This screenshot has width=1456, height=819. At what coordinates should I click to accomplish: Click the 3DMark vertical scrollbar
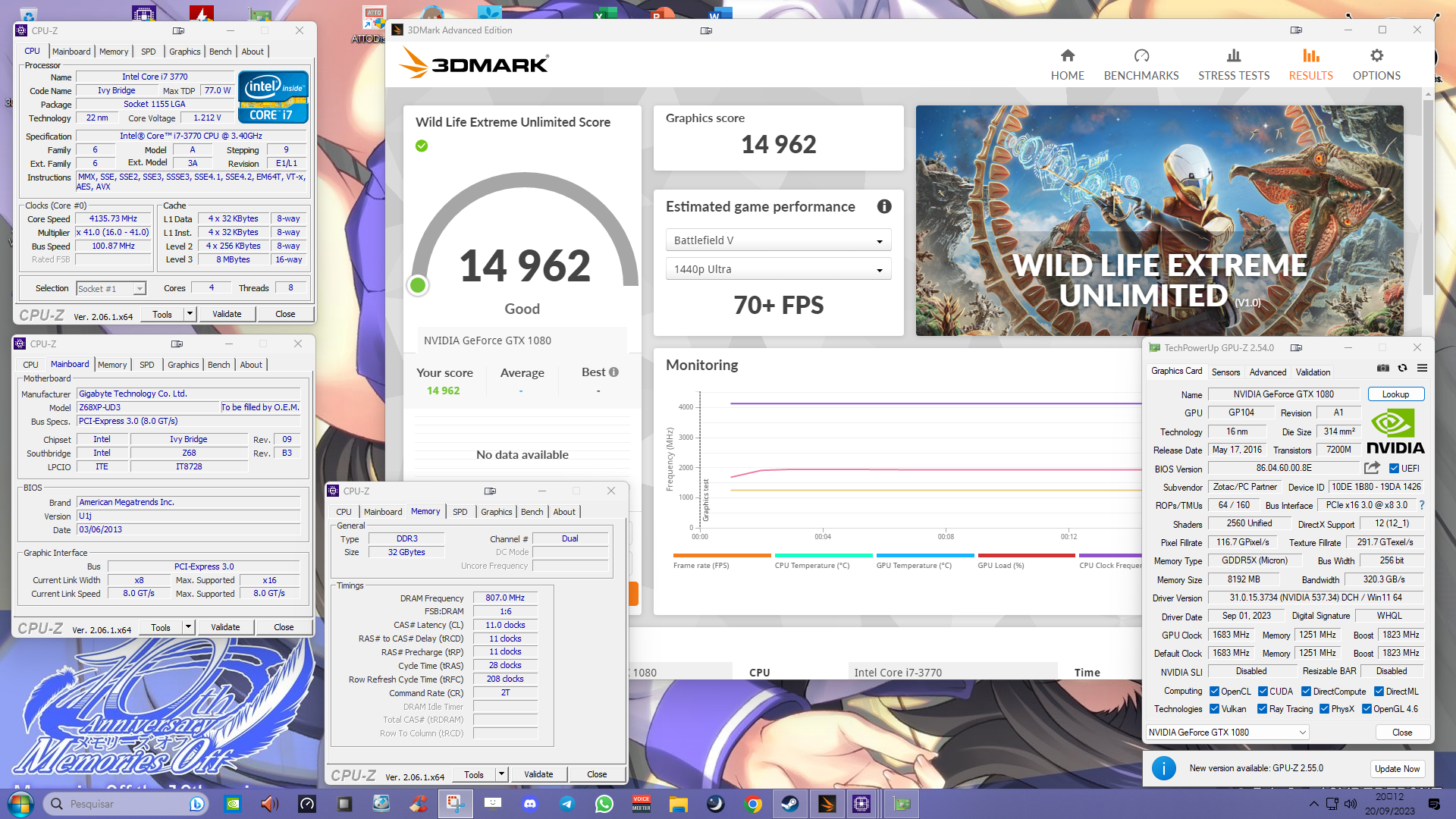point(1428,196)
